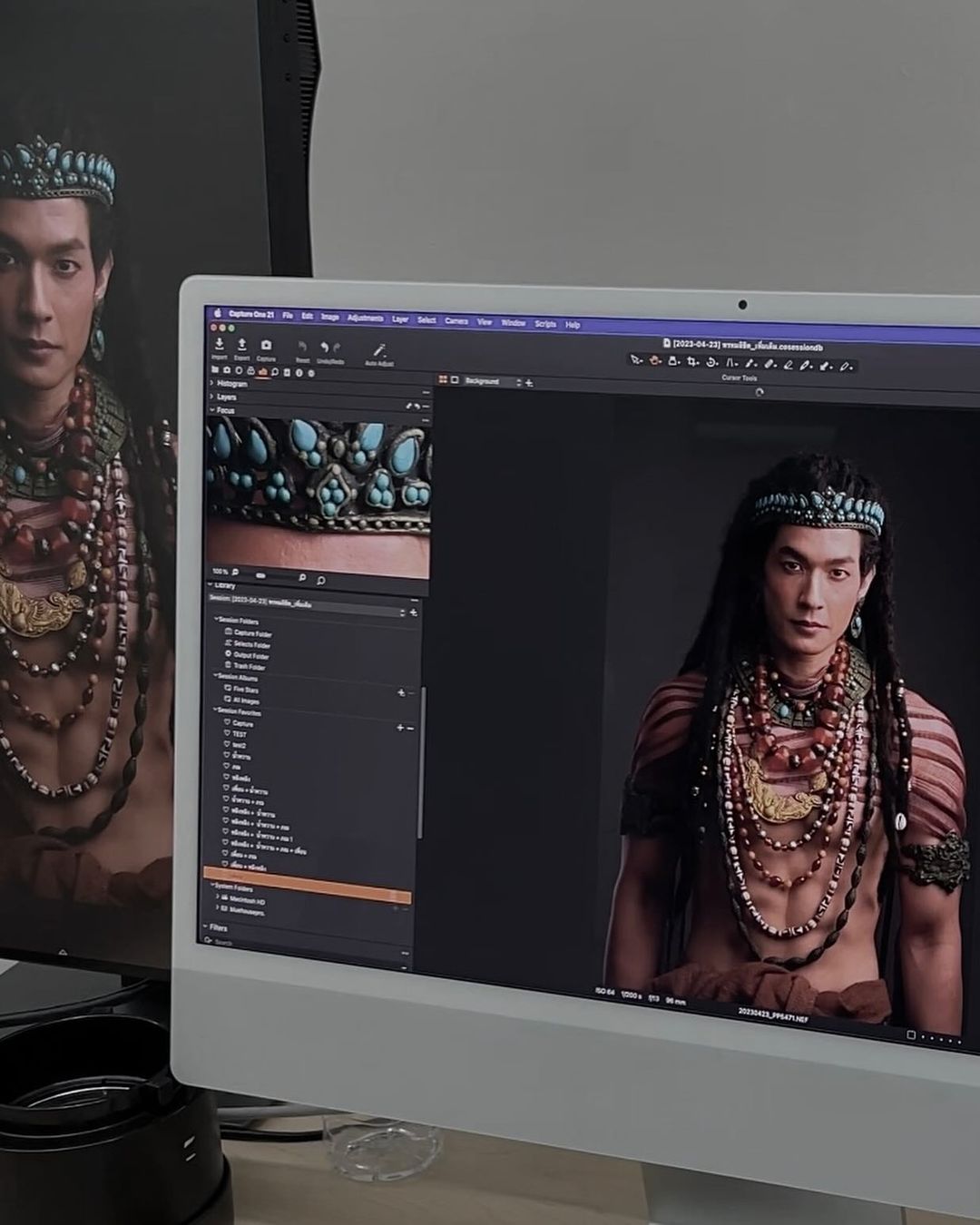Click the Import toolbar icon
The image size is (980, 1225).
219,345
